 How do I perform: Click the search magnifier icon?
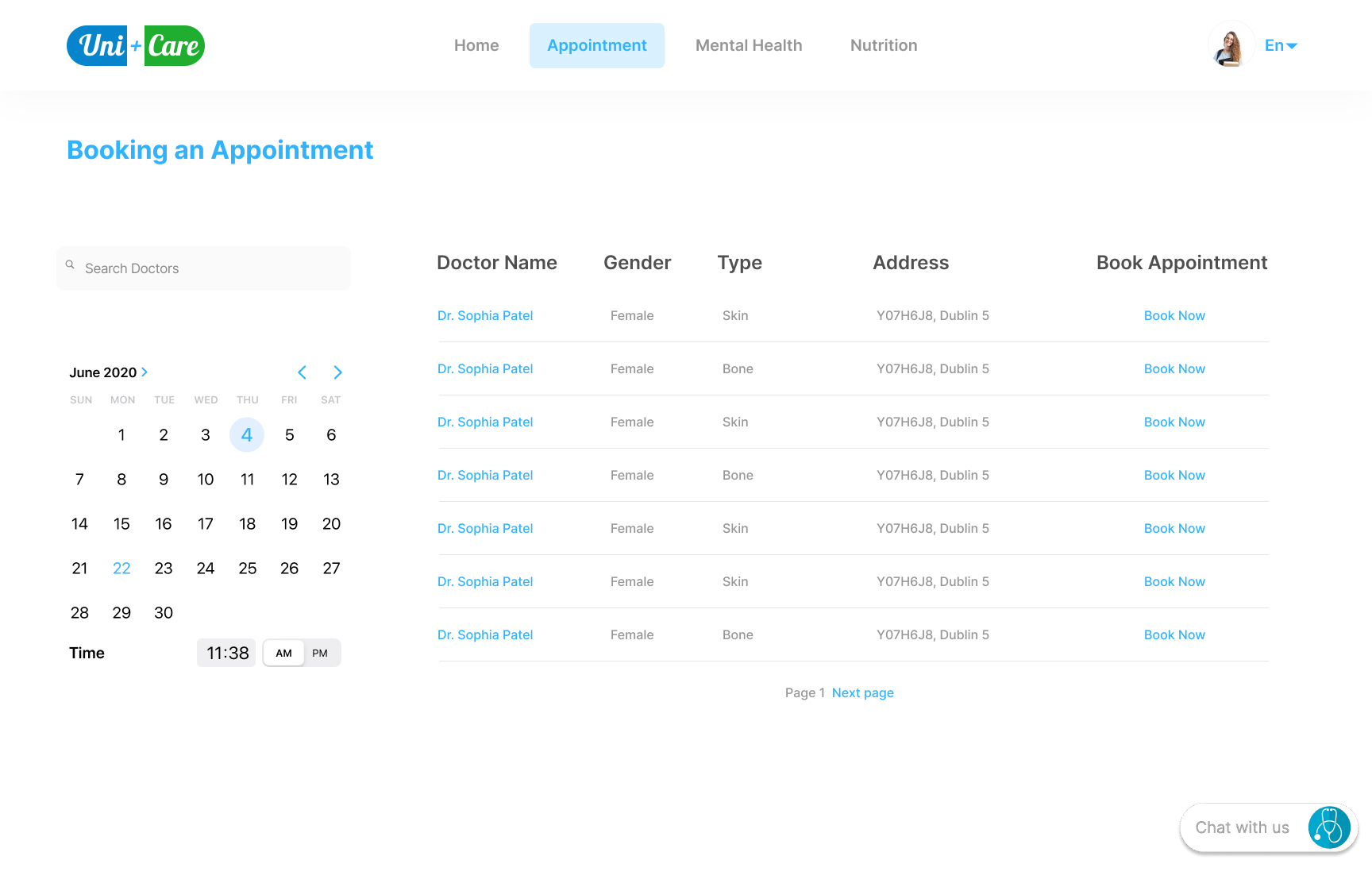[x=70, y=265]
